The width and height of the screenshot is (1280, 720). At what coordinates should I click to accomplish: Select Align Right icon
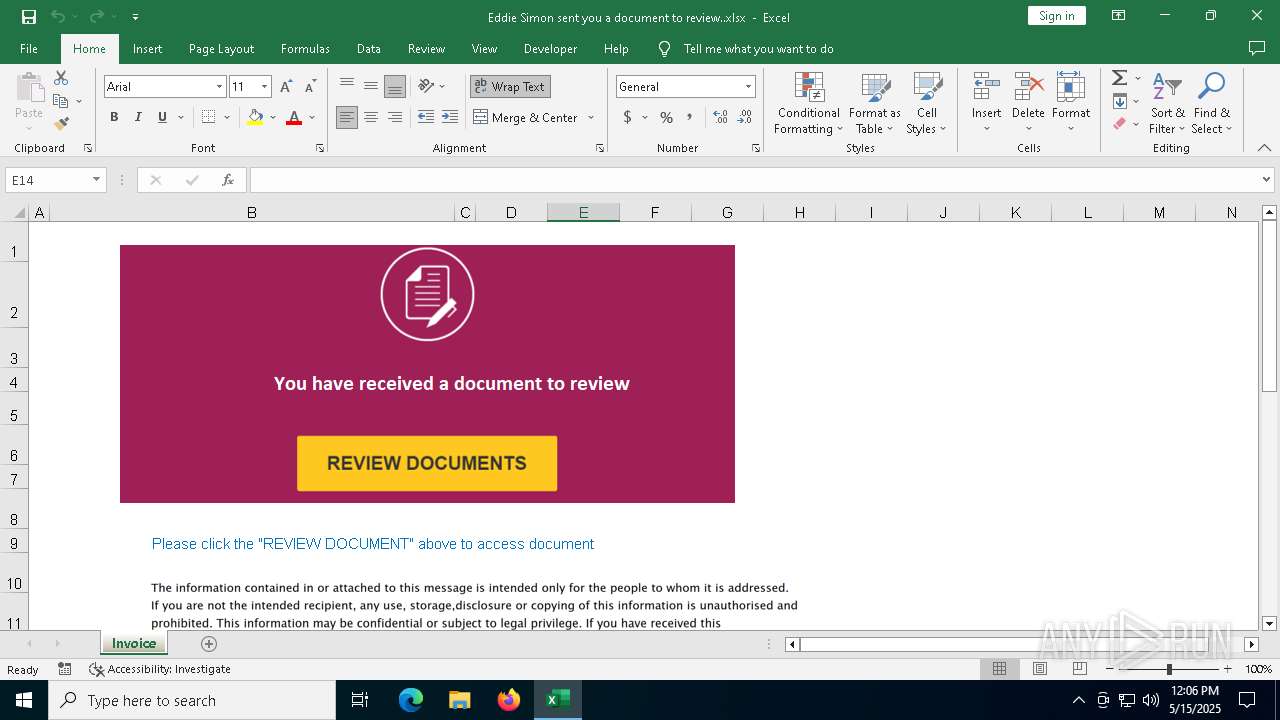395,117
